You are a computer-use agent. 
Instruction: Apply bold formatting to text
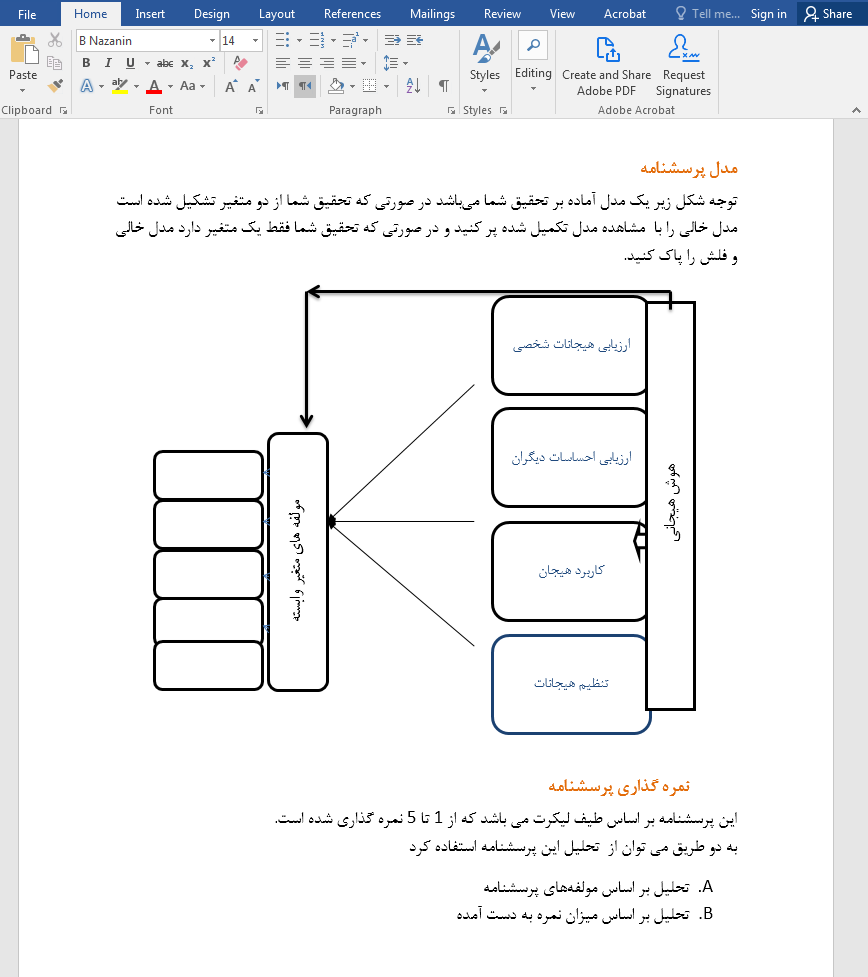(x=85, y=62)
